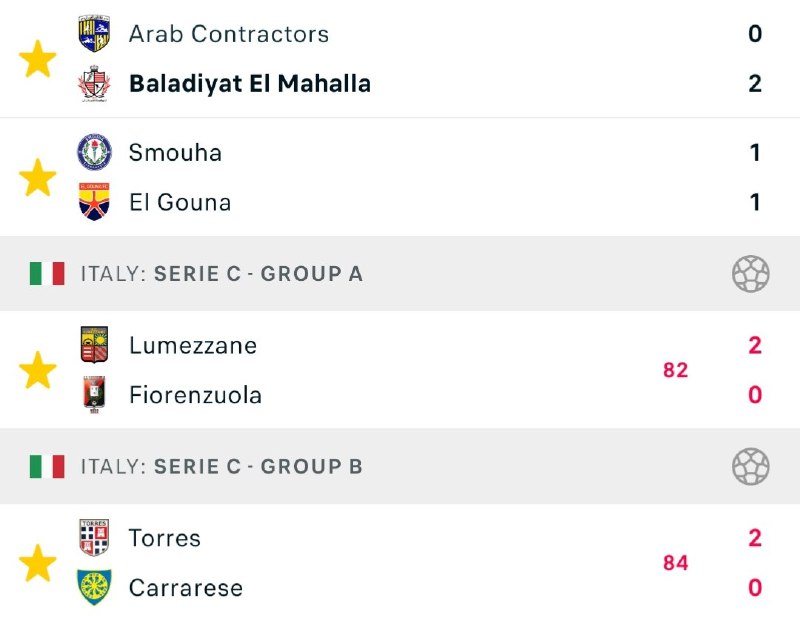Image resolution: width=800 pixels, height=621 pixels.
Task: Click the Serie C Group B ball icon
Action: (750, 466)
